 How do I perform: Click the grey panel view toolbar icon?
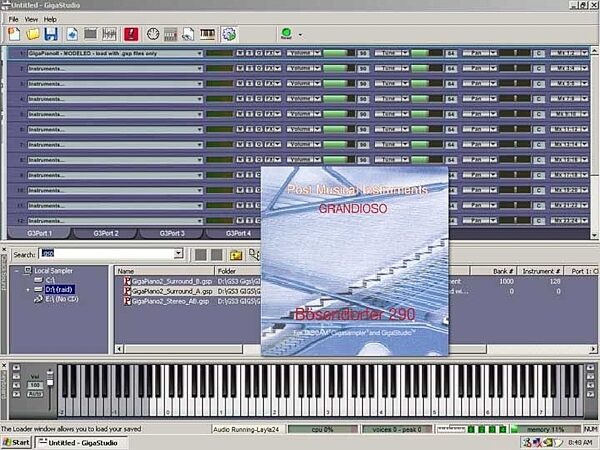90,34
